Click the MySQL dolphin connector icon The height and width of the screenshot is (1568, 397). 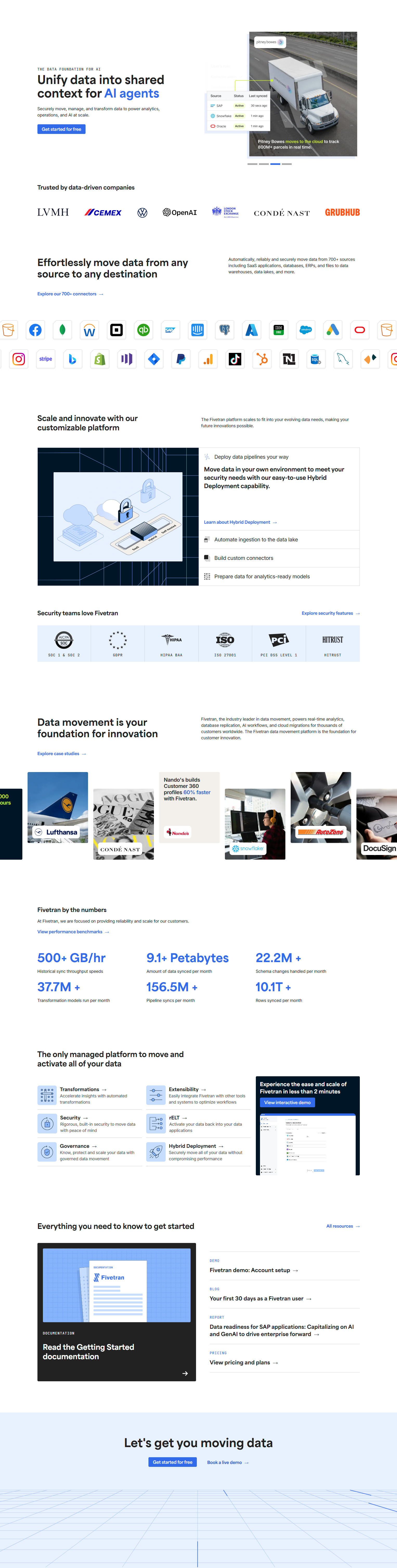point(343,359)
